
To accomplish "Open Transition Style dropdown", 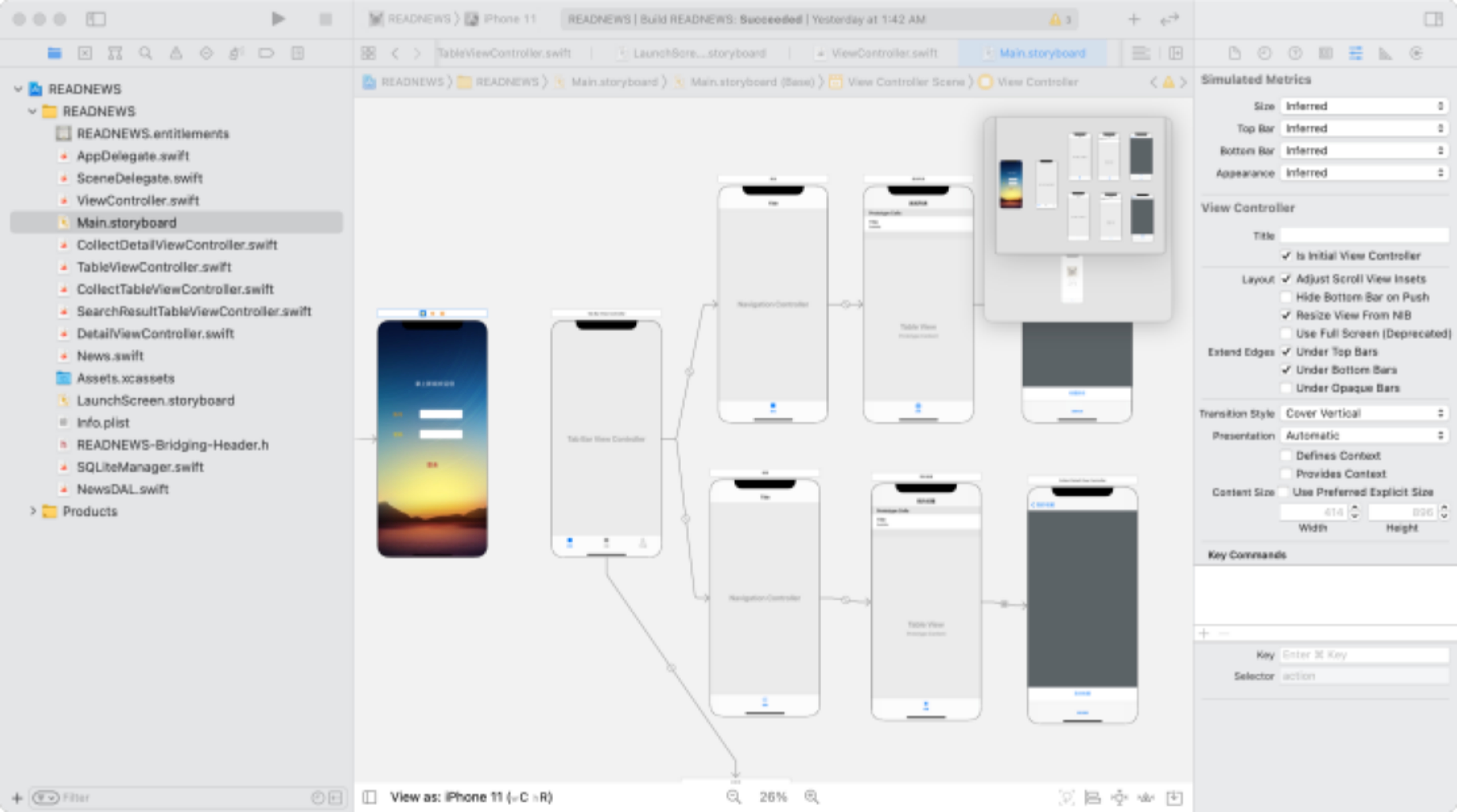I will (1364, 413).
